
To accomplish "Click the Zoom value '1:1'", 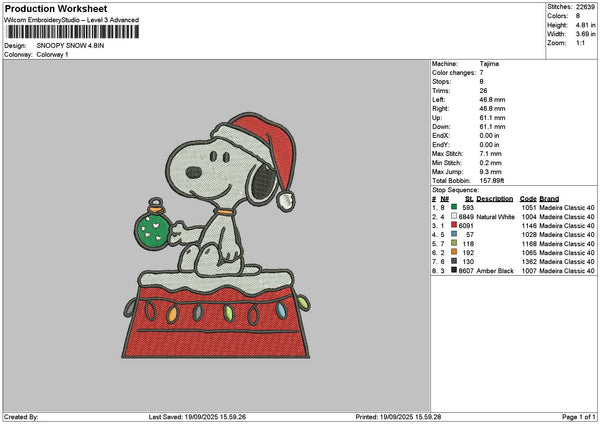I will tap(580, 43).
